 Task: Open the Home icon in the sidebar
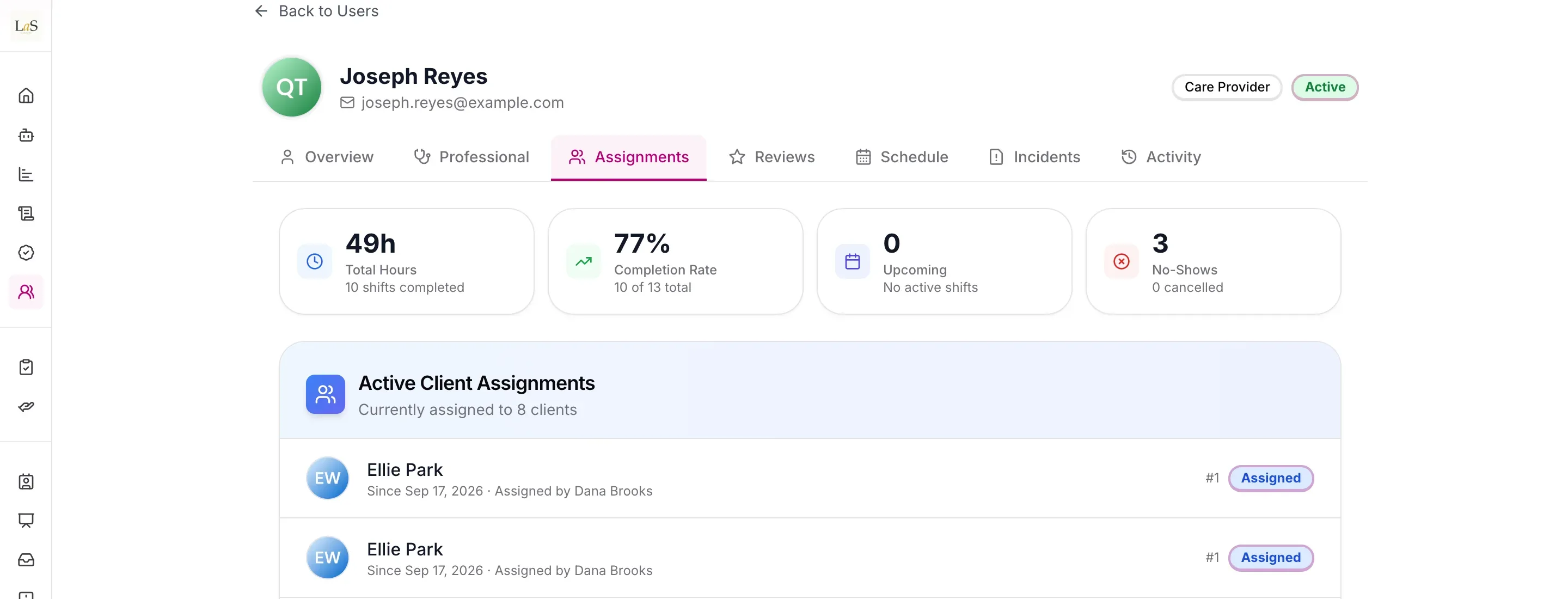(x=26, y=96)
